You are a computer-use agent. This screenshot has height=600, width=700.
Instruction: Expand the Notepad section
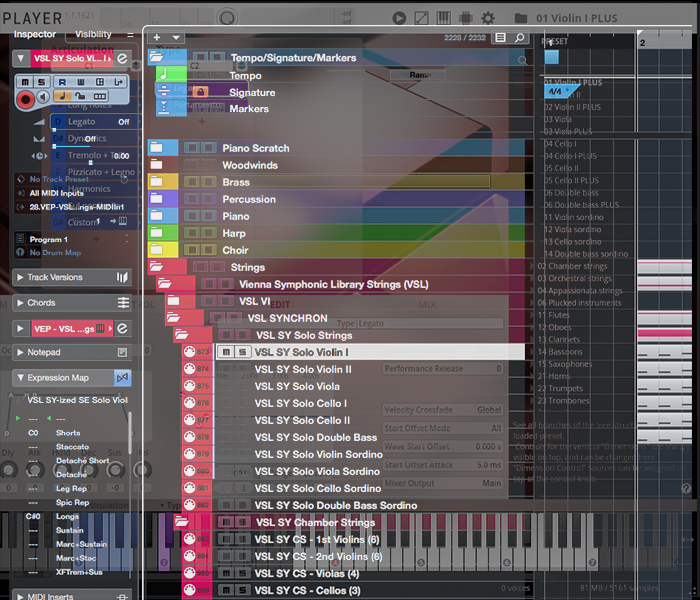20,352
